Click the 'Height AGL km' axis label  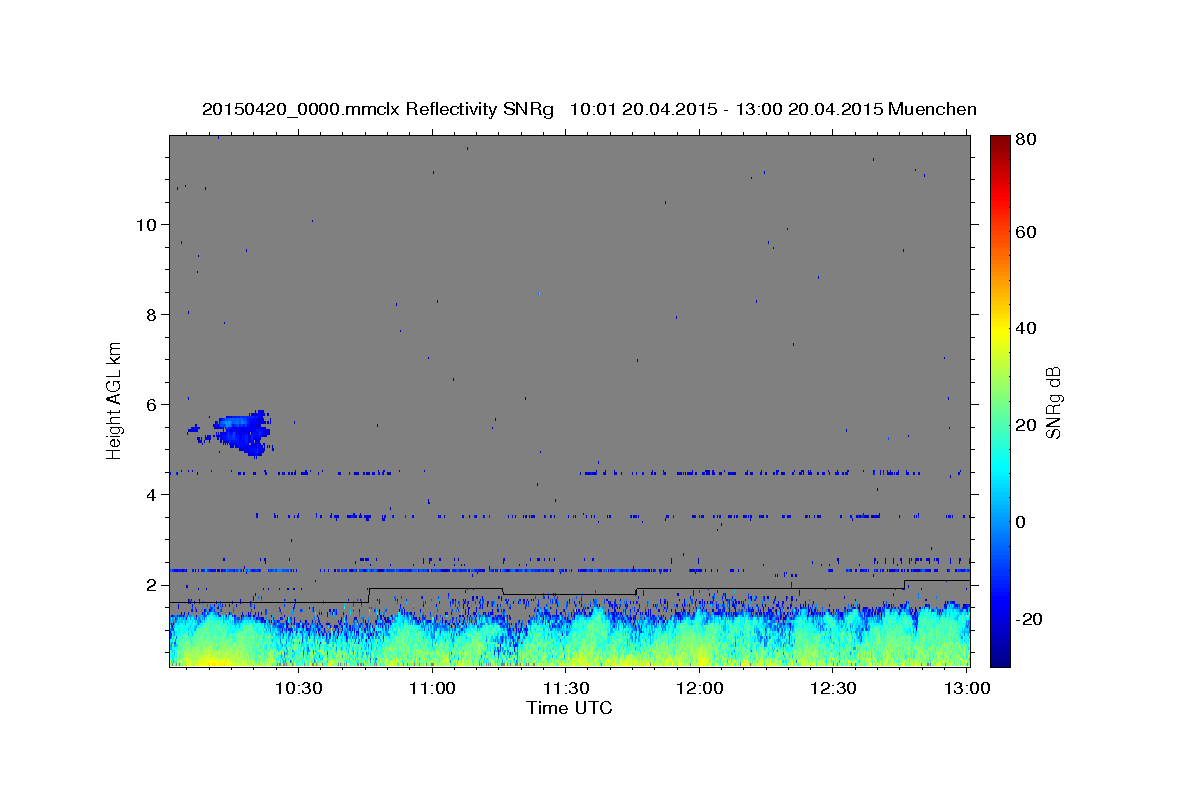click(115, 401)
